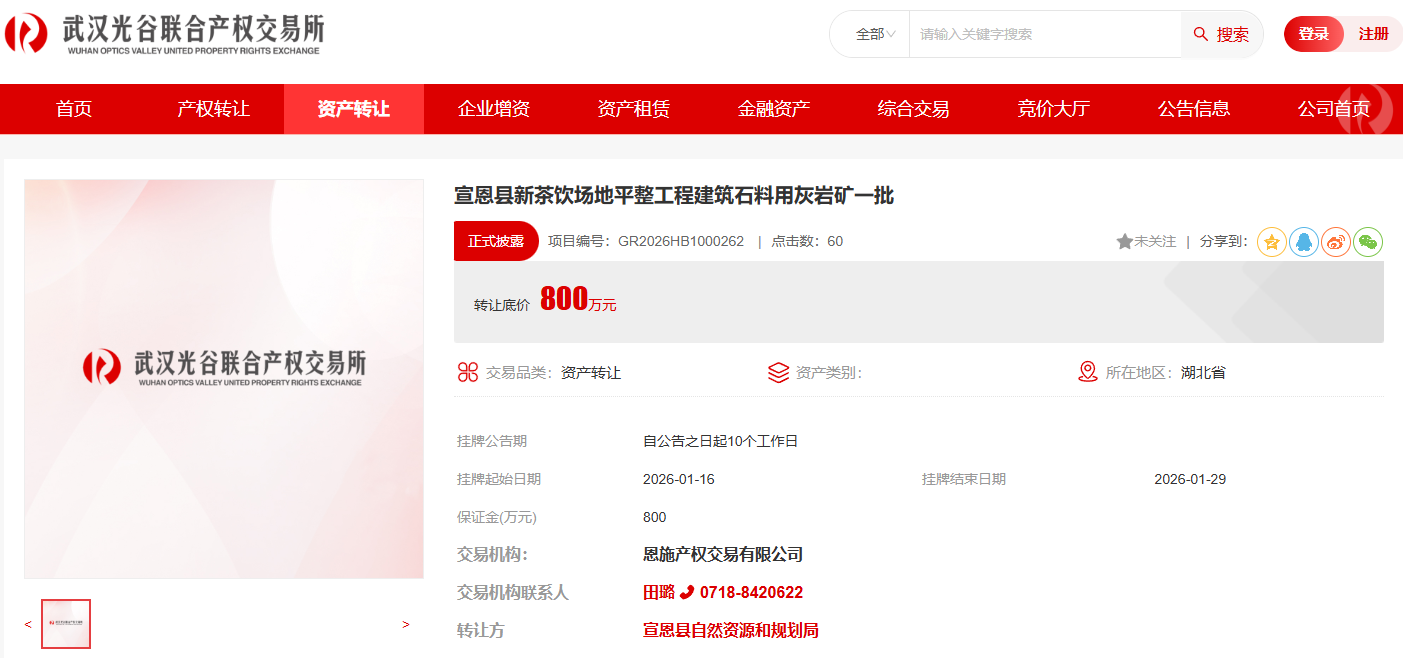This screenshot has height=658, width=1403.
Task: Click the location pin icon by 所在地区
Action: click(x=1088, y=372)
